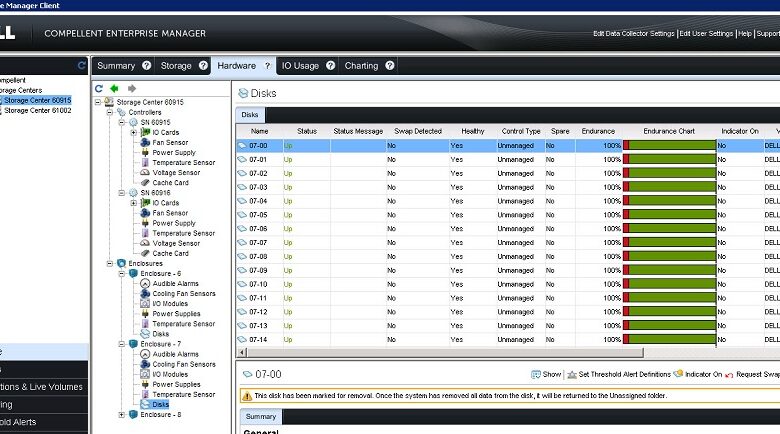Select disk row 07-05
This screenshot has width=780, height=434.
pyautogui.click(x=507, y=215)
